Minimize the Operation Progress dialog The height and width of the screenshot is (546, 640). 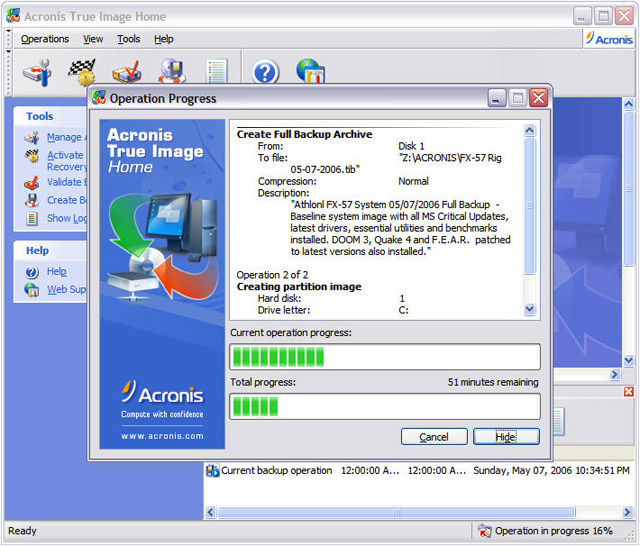click(496, 98)
